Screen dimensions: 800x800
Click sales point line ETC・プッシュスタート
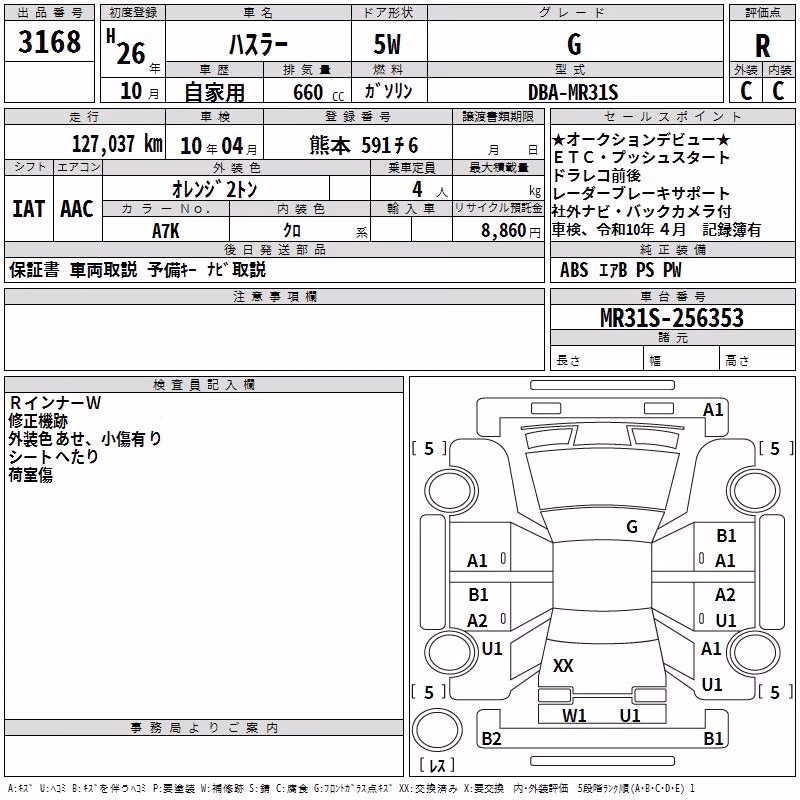(x=641, y=157)
